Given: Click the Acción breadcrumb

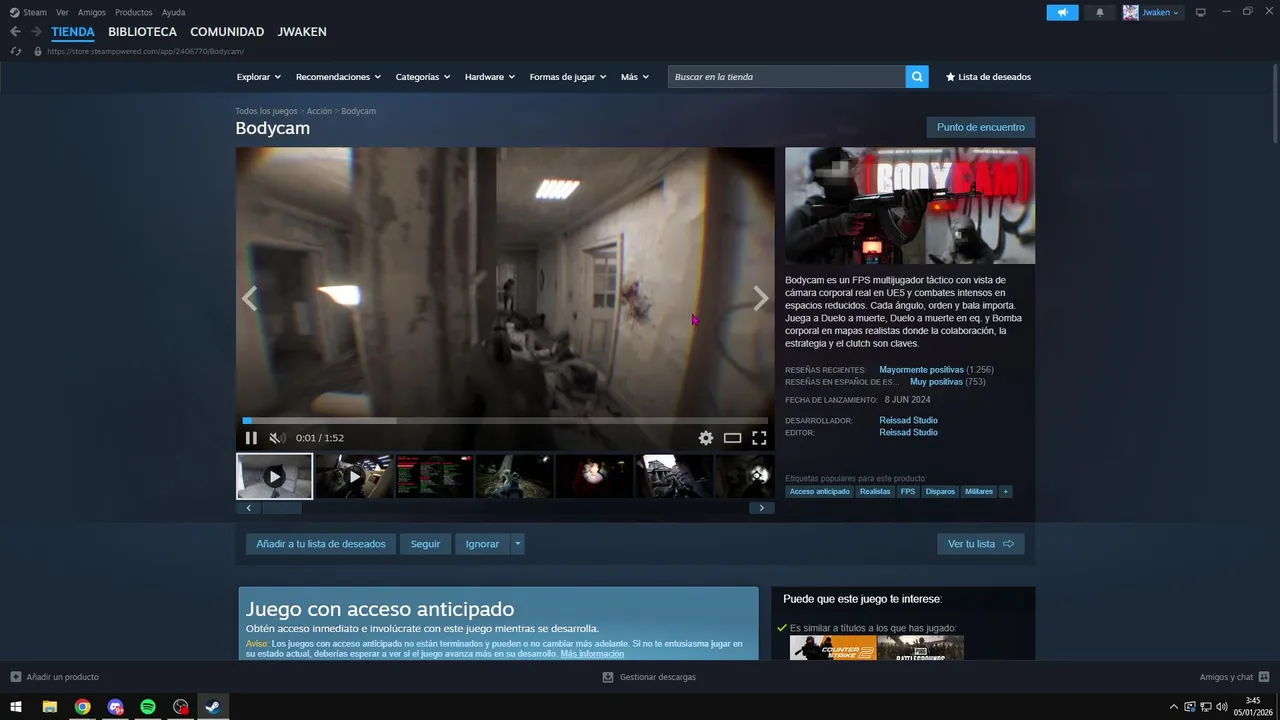Looking at the screenshot, I should coord(319,111).
